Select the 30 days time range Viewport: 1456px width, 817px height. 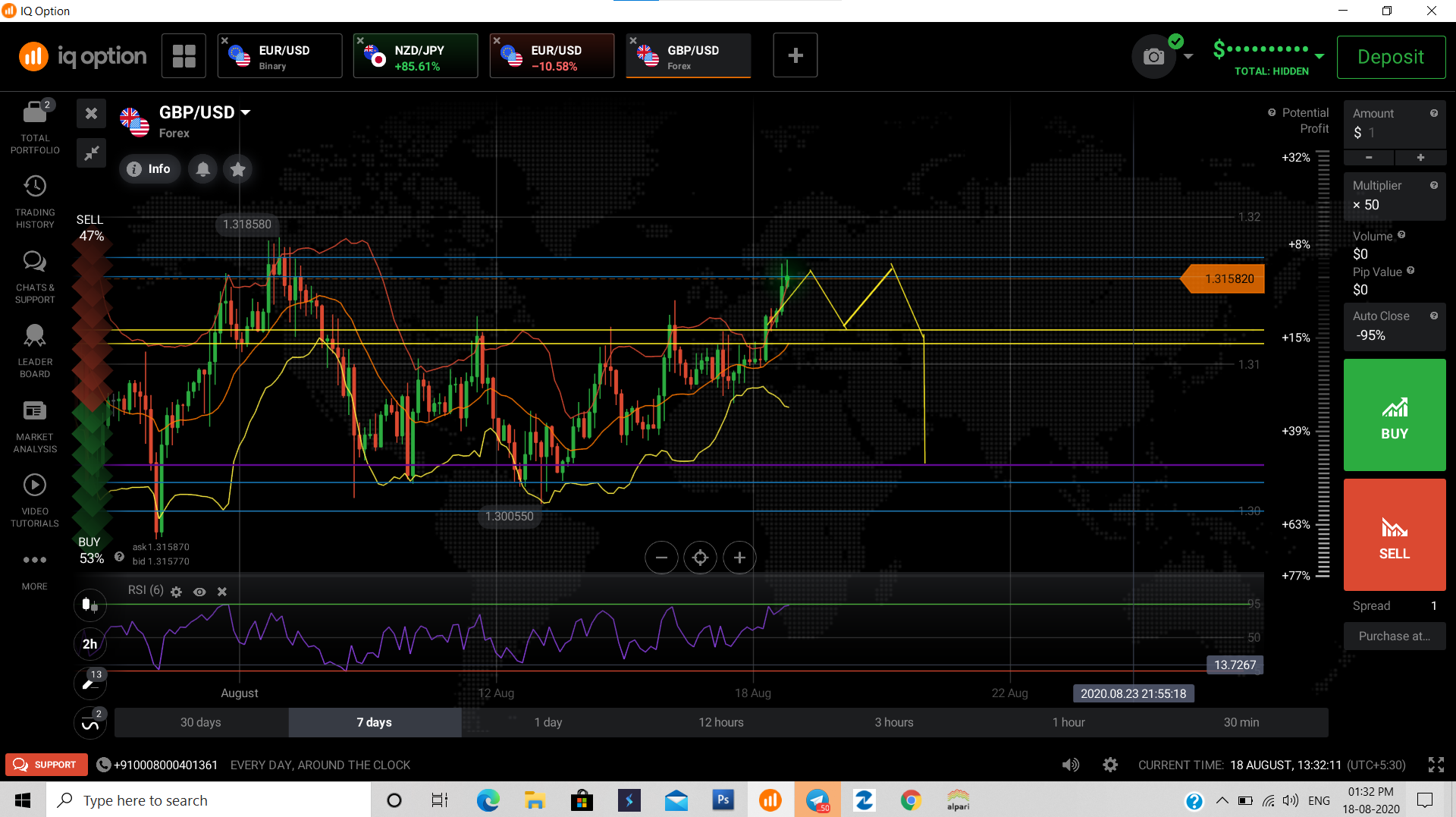pyautogui.click(x=201, y=722)
